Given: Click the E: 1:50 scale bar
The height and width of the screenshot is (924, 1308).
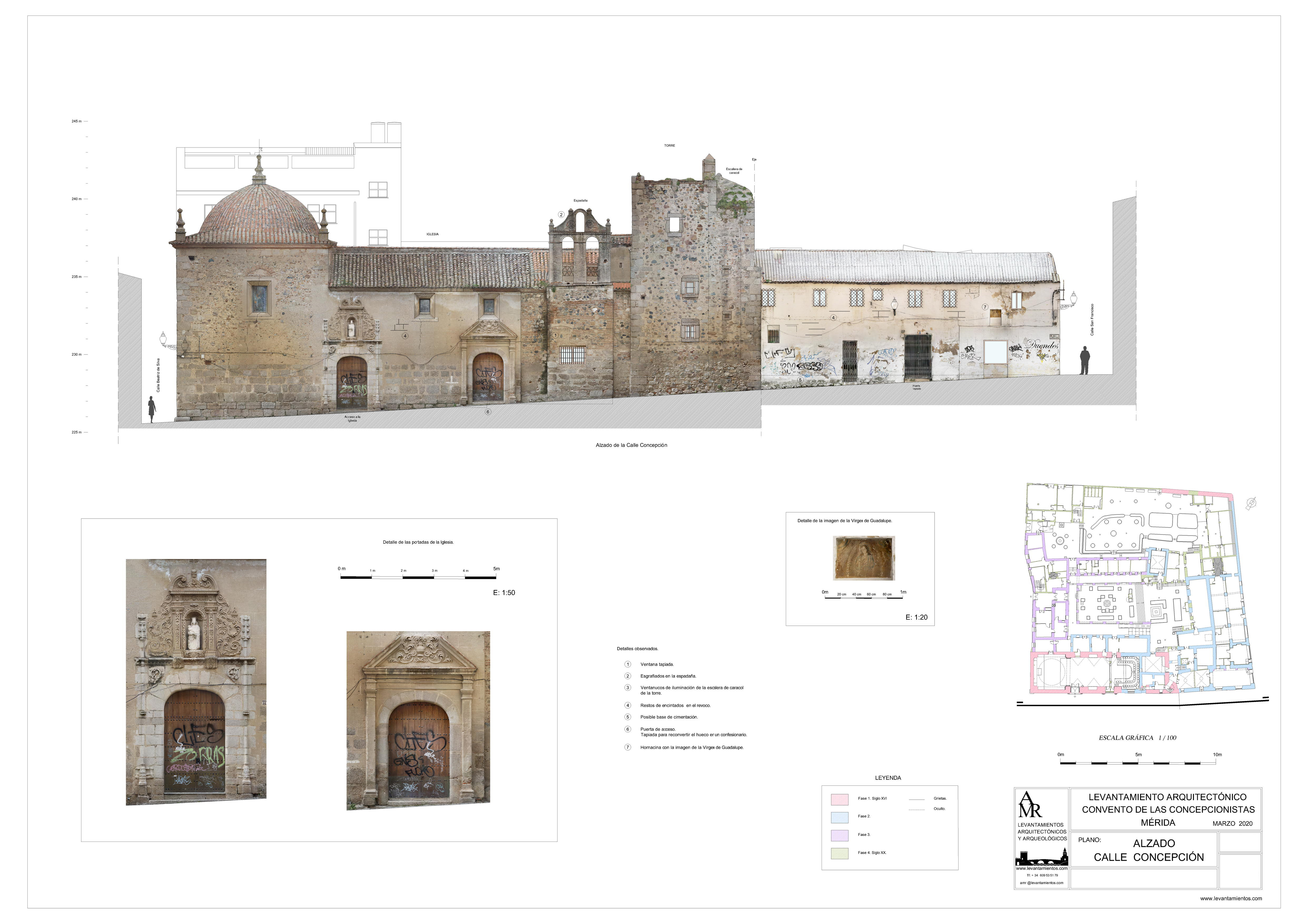Looking at the screenshot, I should (x=419, y=577).
